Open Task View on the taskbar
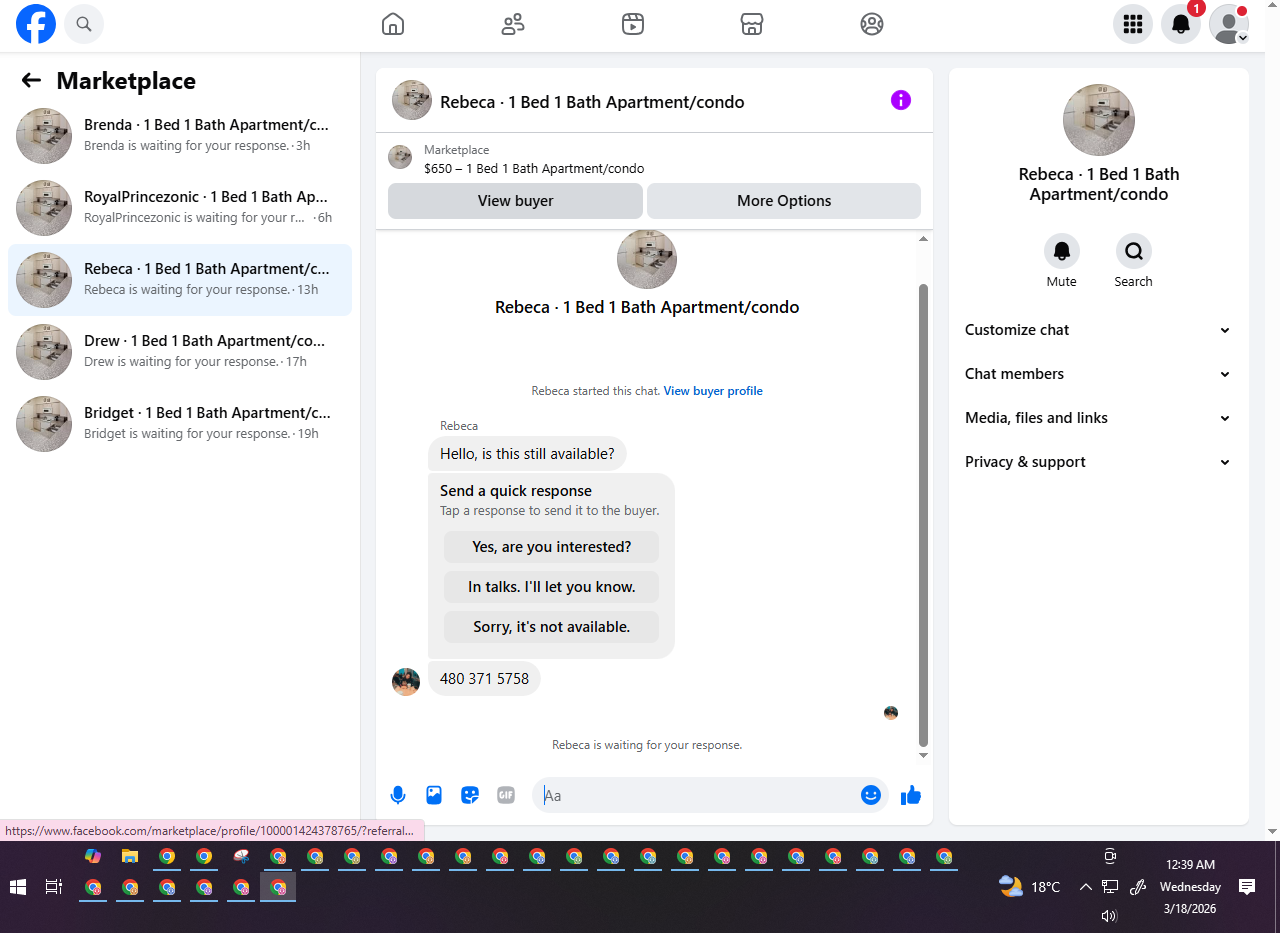Viewport: 1280px width, 933px height. click(x=54, y=887)
